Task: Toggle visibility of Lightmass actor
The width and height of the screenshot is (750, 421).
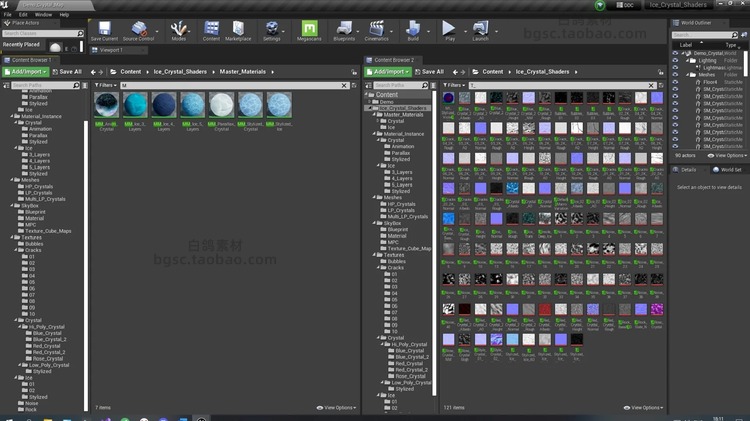Action: coord(675,67)
